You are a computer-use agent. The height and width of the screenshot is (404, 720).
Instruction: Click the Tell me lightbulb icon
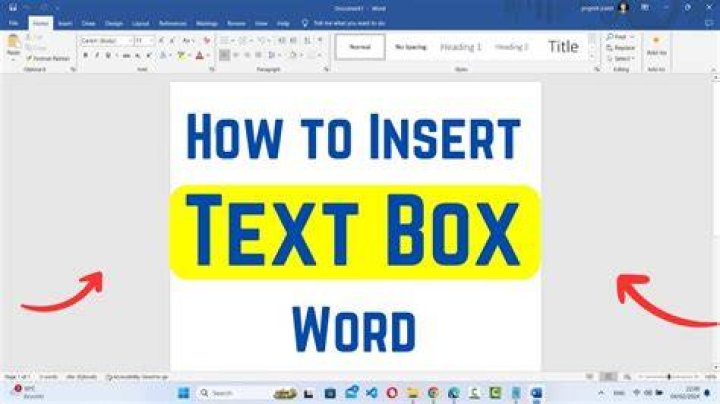(304, 23)
